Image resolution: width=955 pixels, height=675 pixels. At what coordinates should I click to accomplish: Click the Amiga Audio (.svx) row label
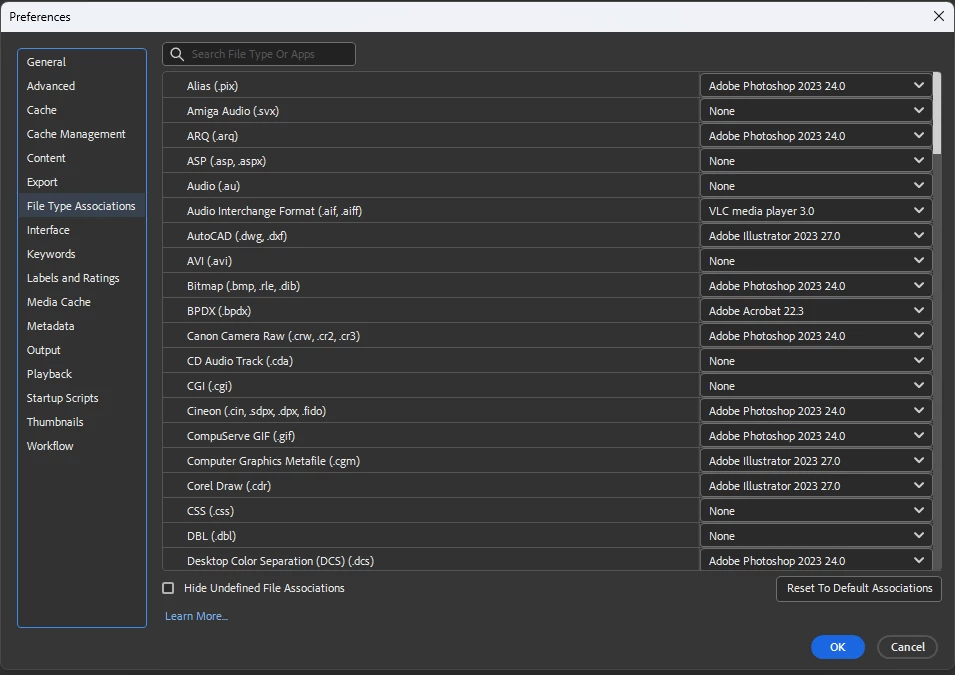tap(233, 111)
